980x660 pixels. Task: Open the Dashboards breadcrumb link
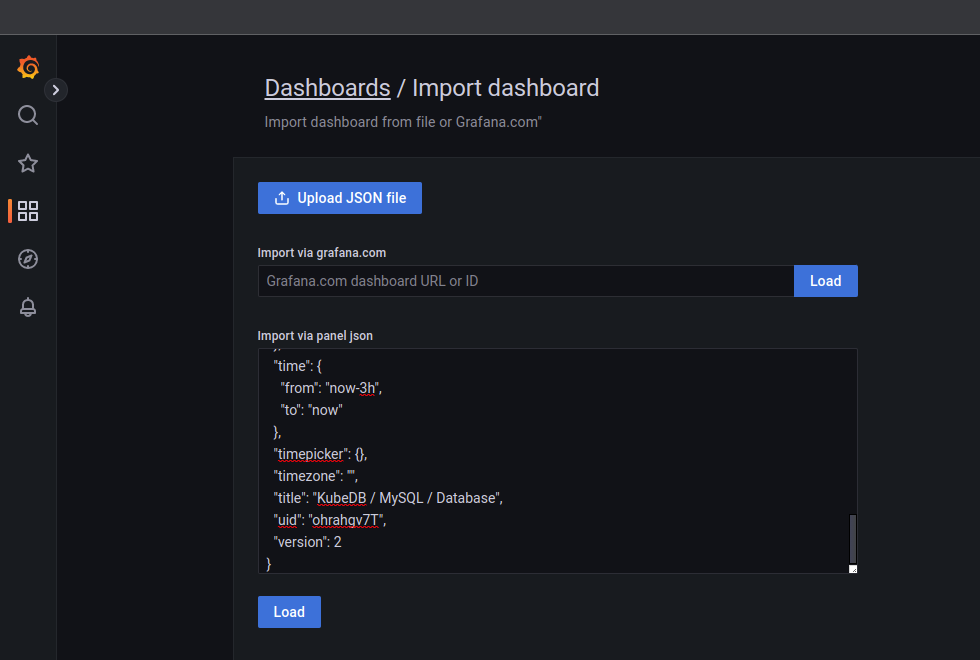coord(327,88)
